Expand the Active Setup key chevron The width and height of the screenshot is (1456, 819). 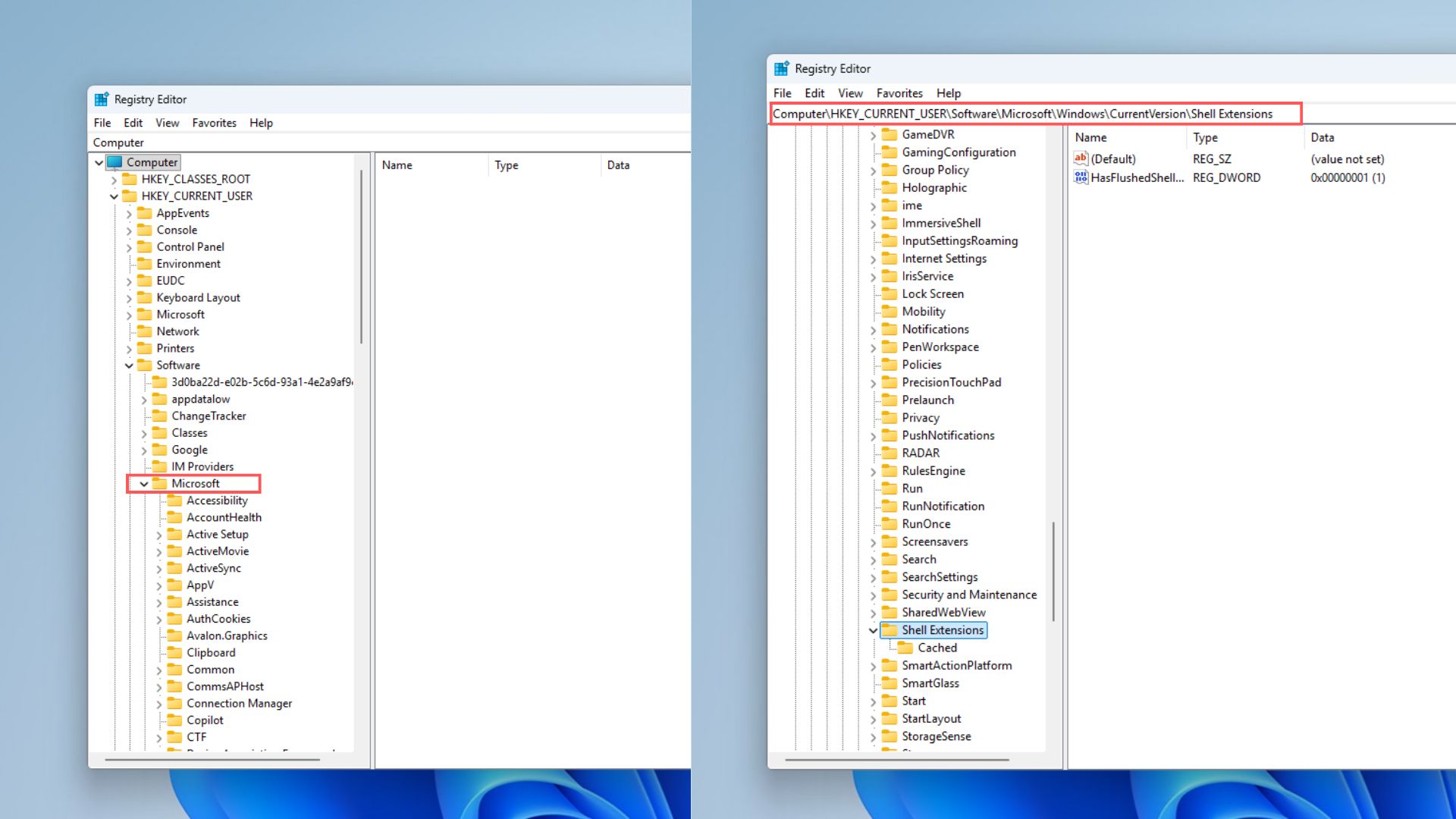click(159, 534)
